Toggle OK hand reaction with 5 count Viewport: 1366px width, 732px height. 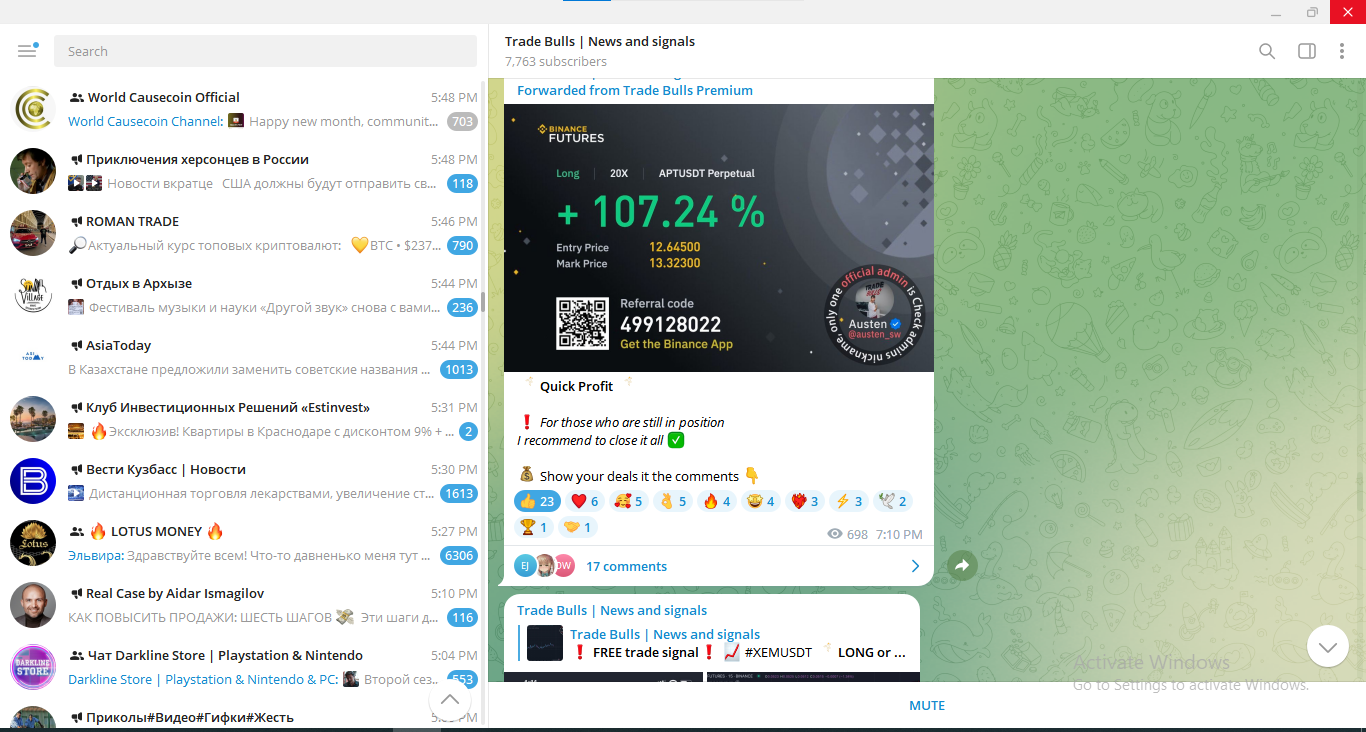[673, 501]
